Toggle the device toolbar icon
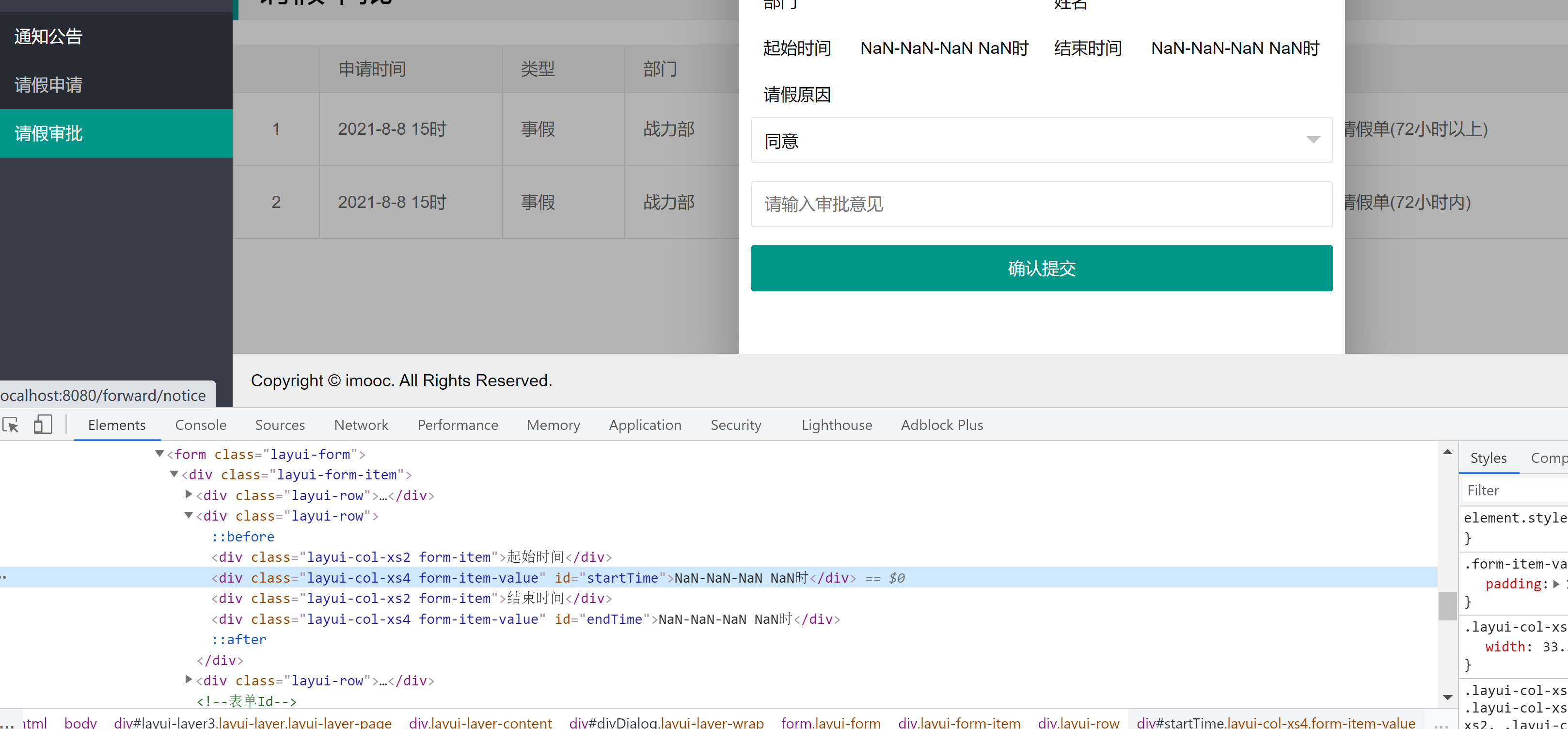The width and height of the screenshot is (1568, 729). coord(42,425)
